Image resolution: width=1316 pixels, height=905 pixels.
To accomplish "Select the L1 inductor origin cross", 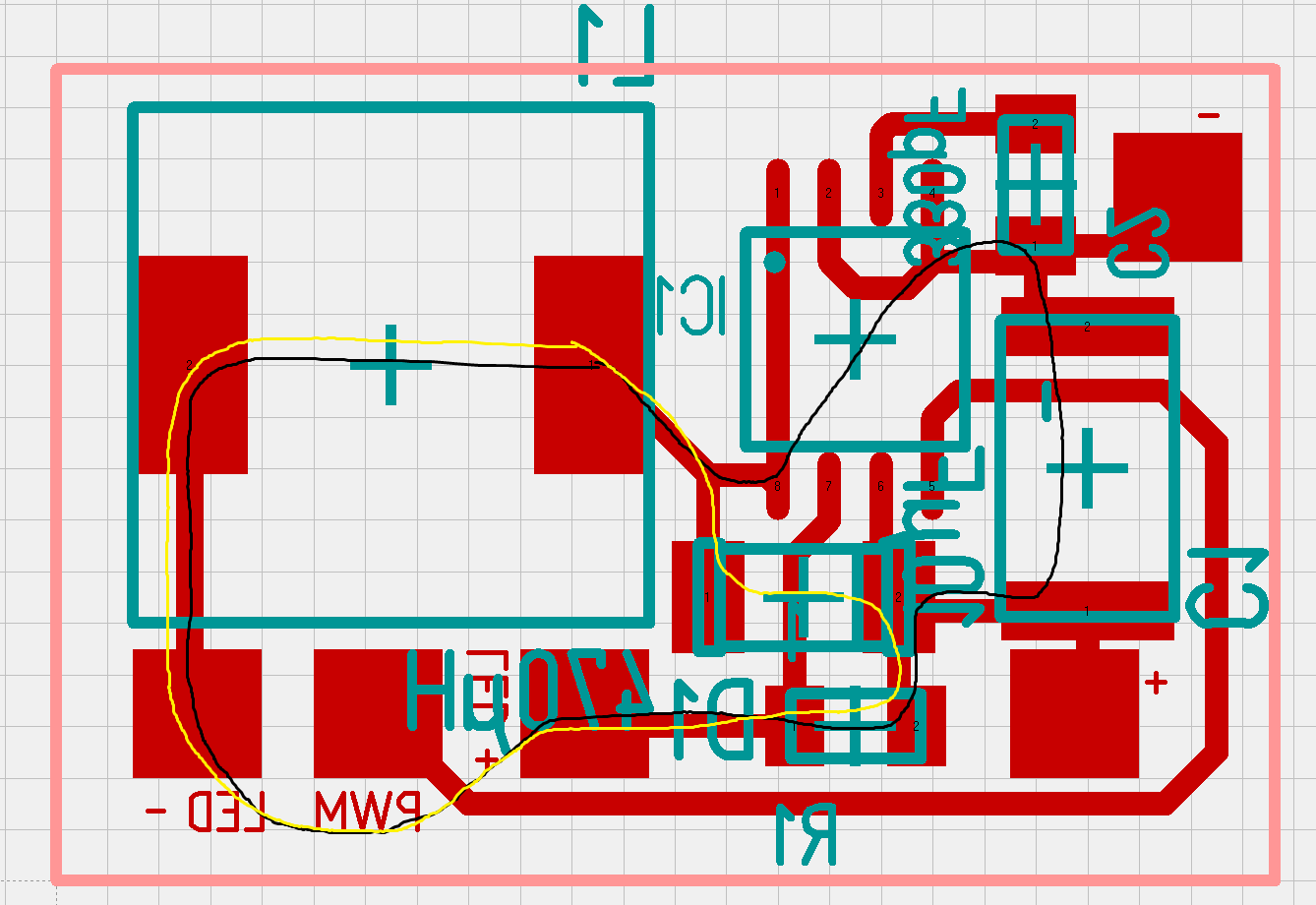I will tap(390, 365).
